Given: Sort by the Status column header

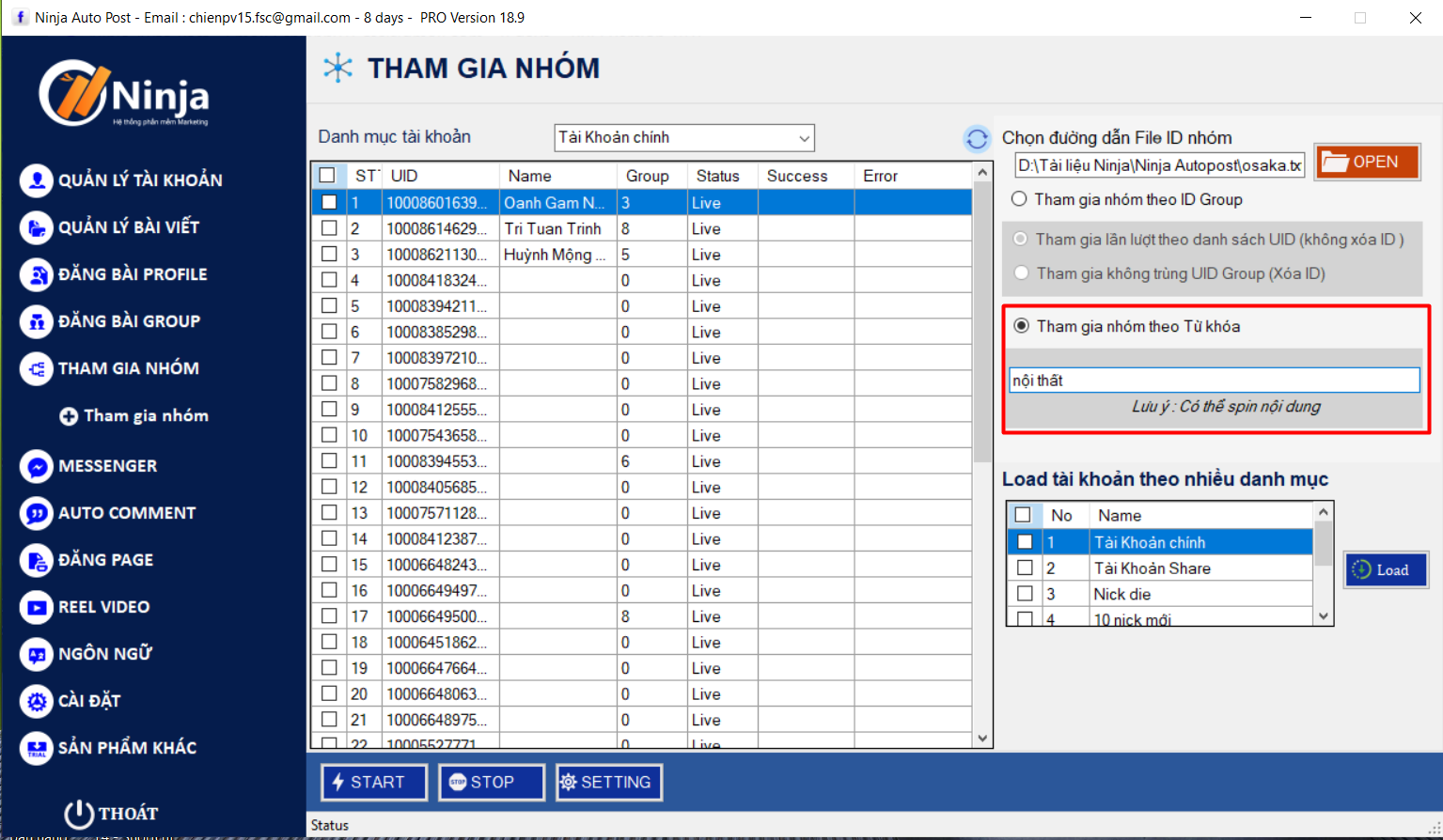Looking at the screenshot, I should pyautogui.click(x=723, y=176).
